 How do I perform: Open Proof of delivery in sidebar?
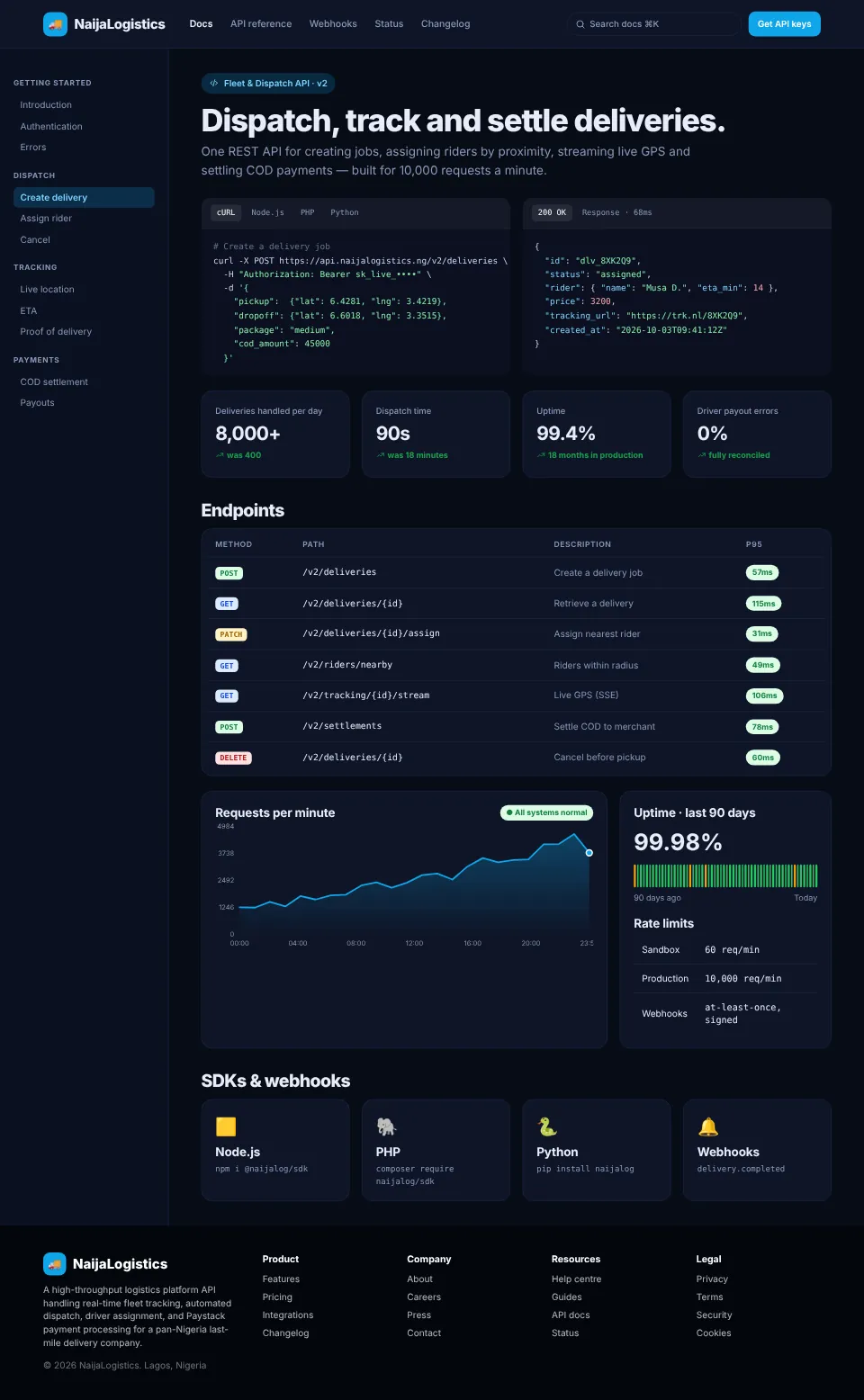(x=84, y=332)
